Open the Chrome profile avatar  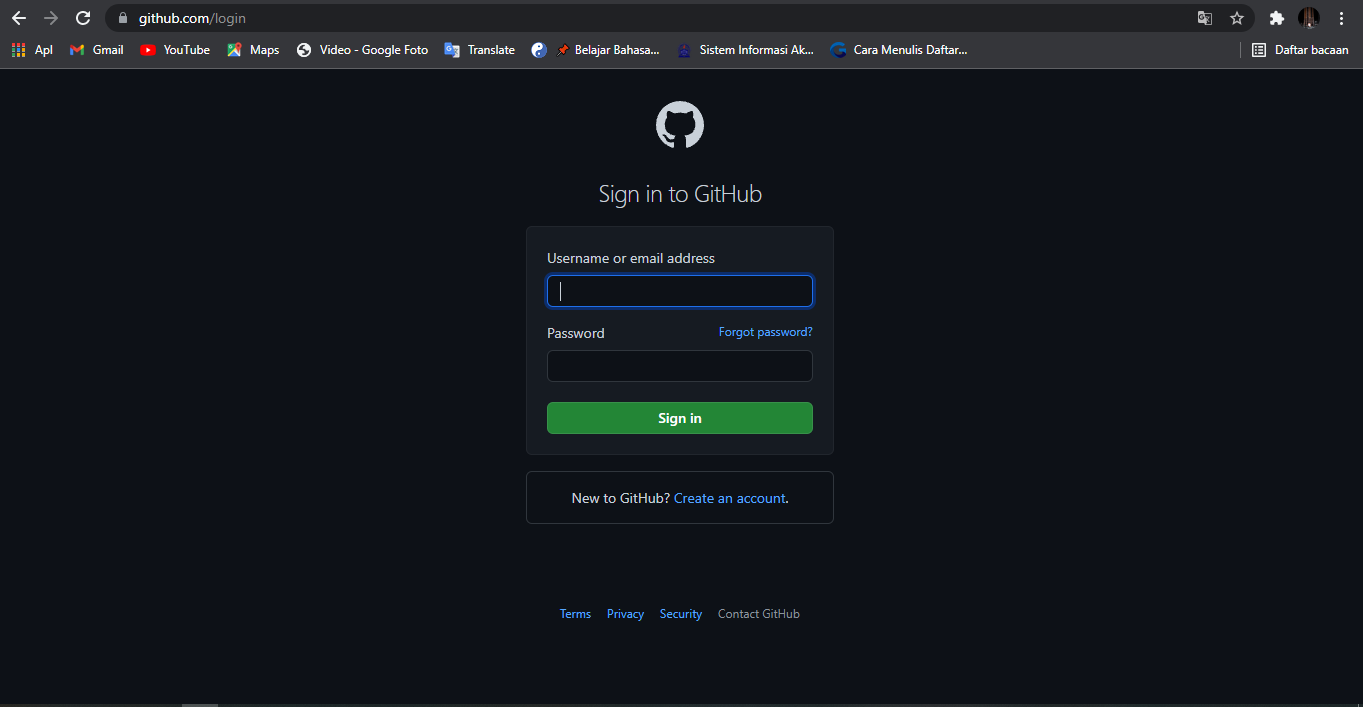tap(1309, 18)
